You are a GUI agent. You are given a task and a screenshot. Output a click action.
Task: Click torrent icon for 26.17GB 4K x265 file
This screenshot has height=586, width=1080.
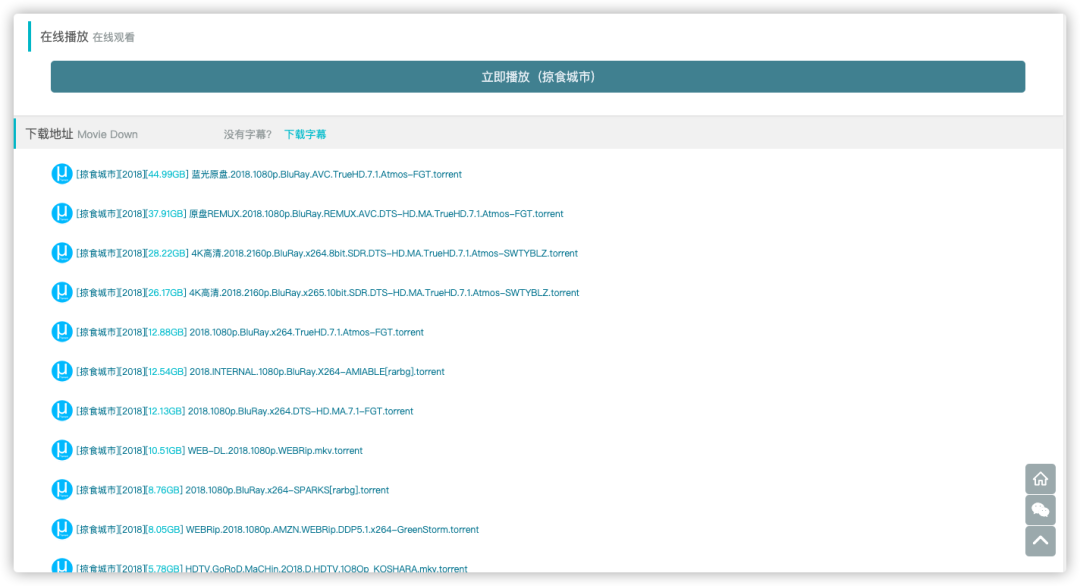click(62, 292)
